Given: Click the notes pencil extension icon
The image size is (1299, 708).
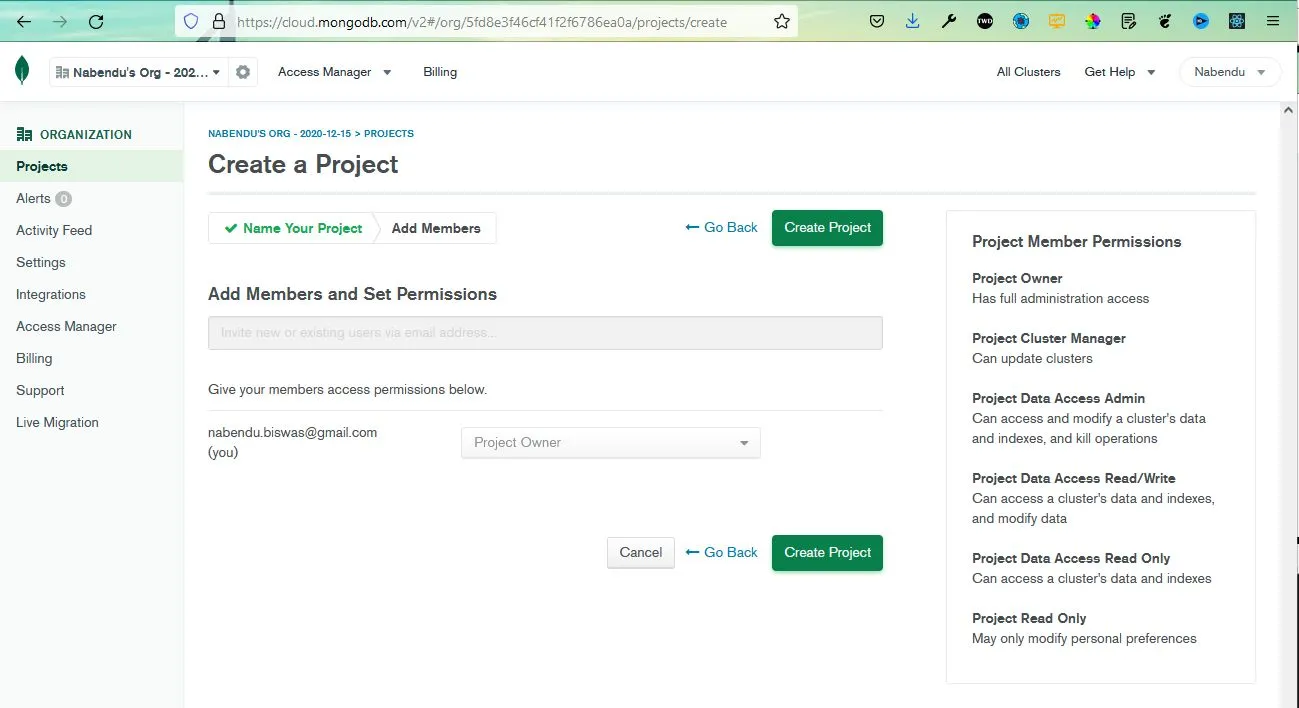Looking at the screenshot, I should click(x=1129, y=21).
